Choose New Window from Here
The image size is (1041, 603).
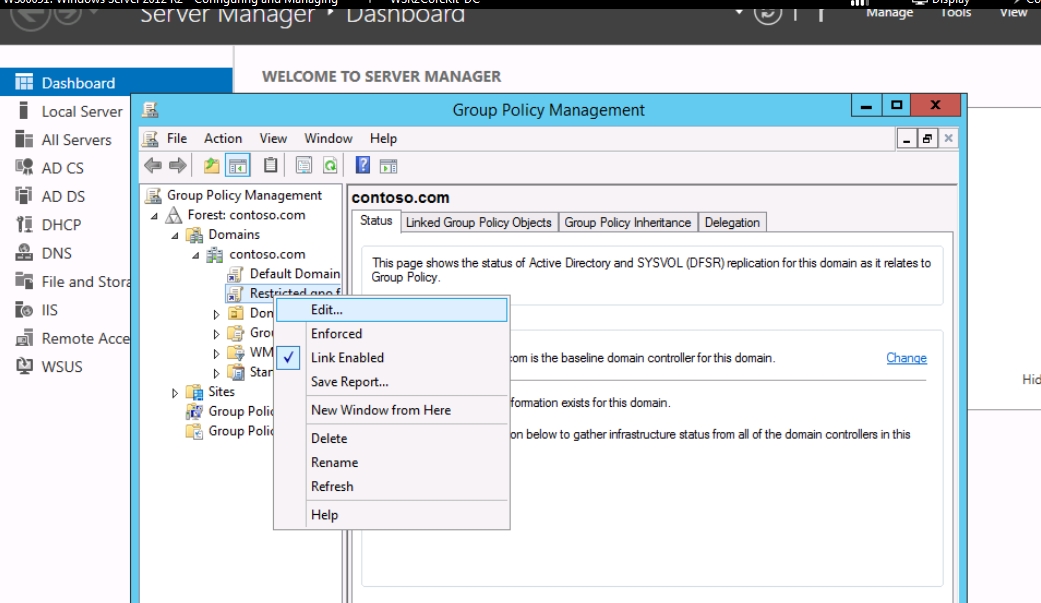tap(392, 410)
